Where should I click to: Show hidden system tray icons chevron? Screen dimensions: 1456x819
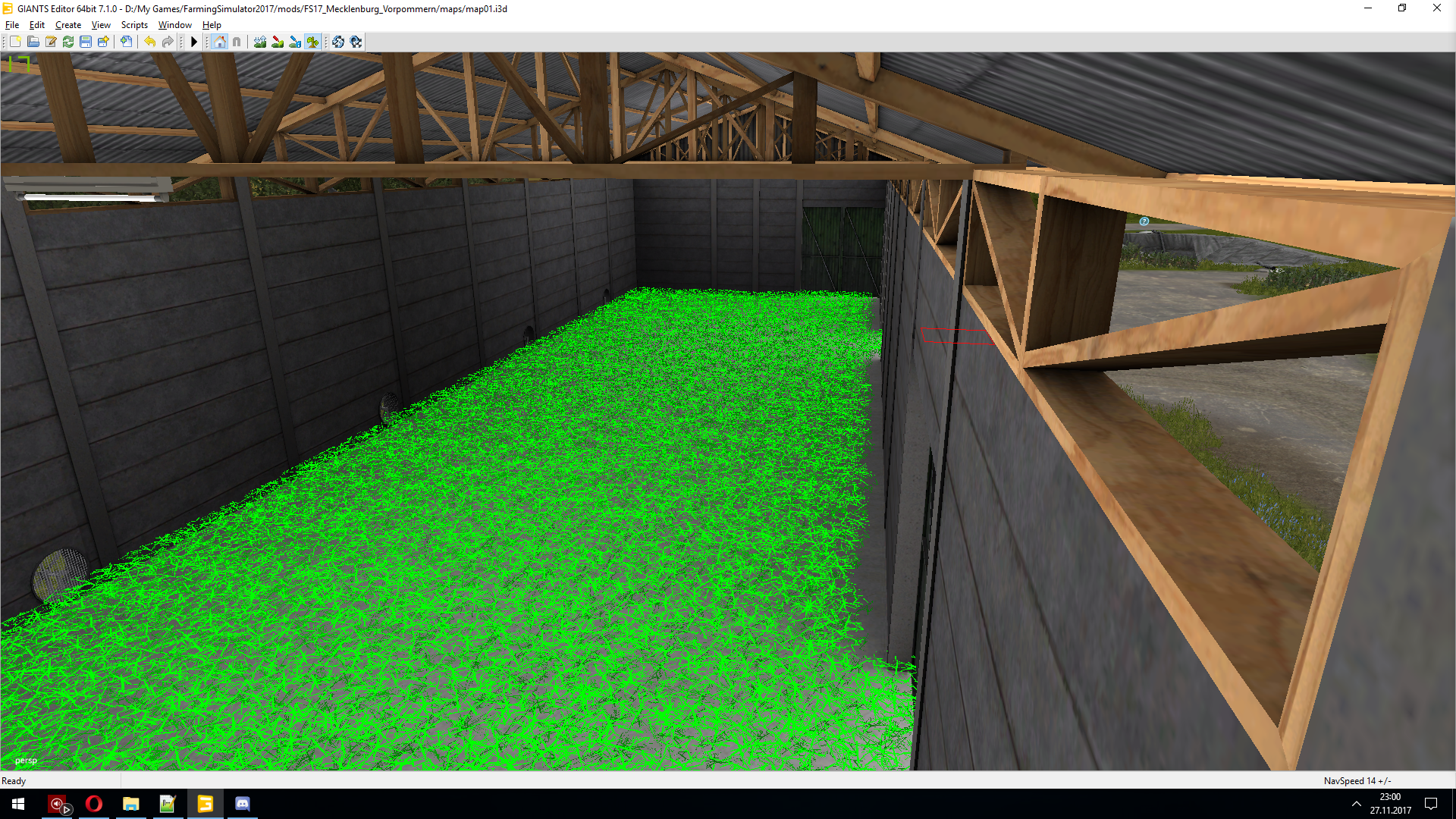1356,804
